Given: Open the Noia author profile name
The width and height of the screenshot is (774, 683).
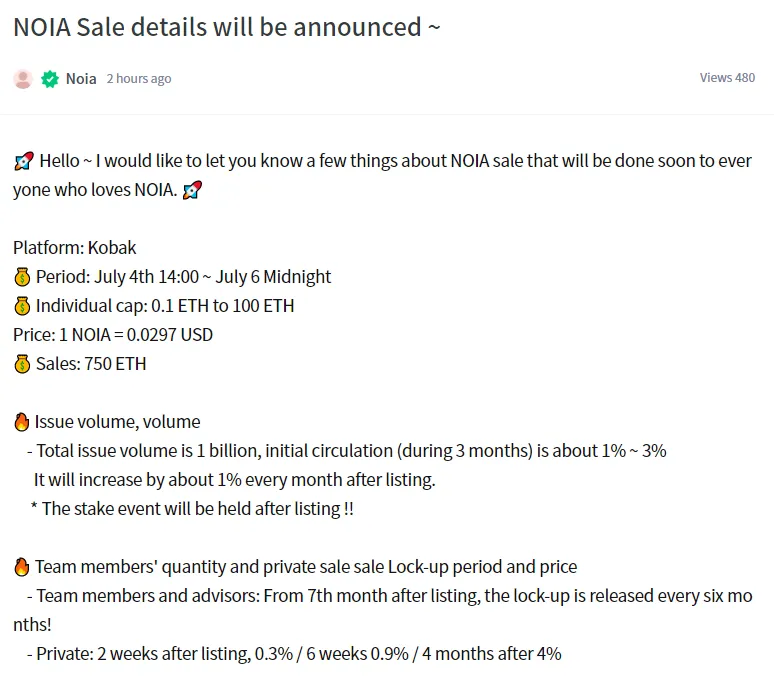Looking at the screenshot, I should coord(81,79).
